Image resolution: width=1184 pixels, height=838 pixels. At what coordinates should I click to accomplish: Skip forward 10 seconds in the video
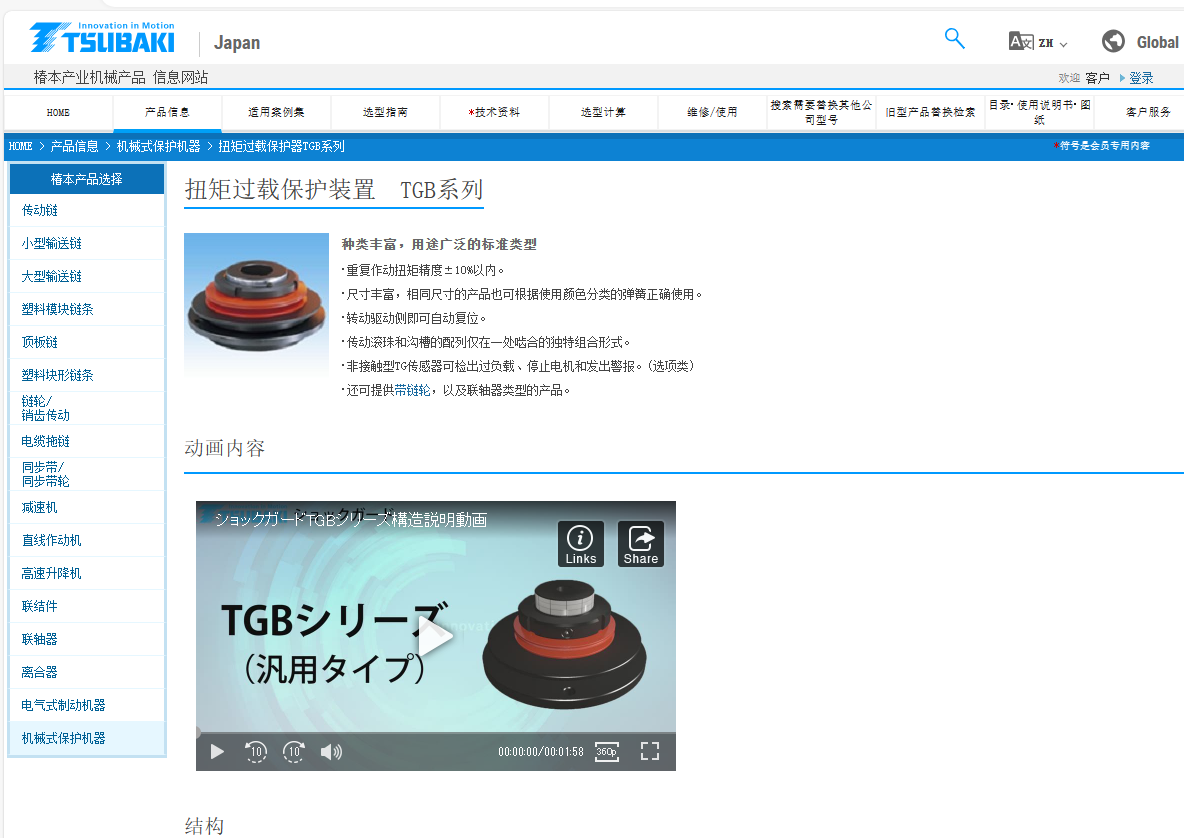pyautogui.click(x=294, y=752)
